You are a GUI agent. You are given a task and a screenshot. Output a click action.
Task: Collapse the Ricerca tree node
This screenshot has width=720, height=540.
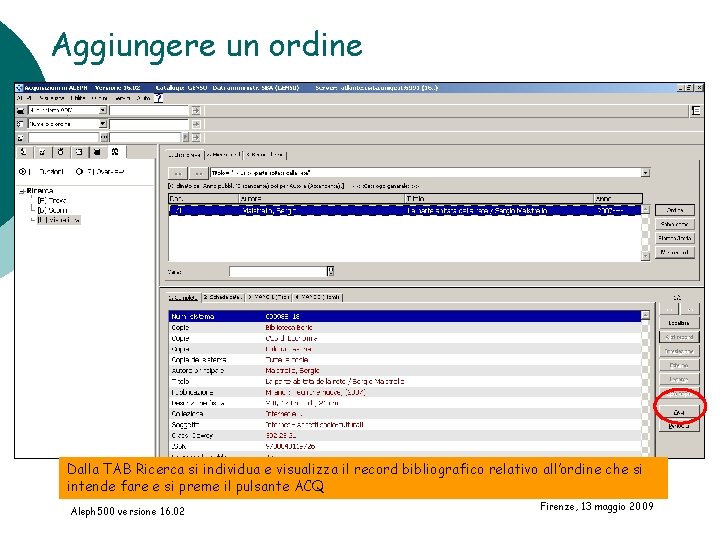[x=22, y=191]
